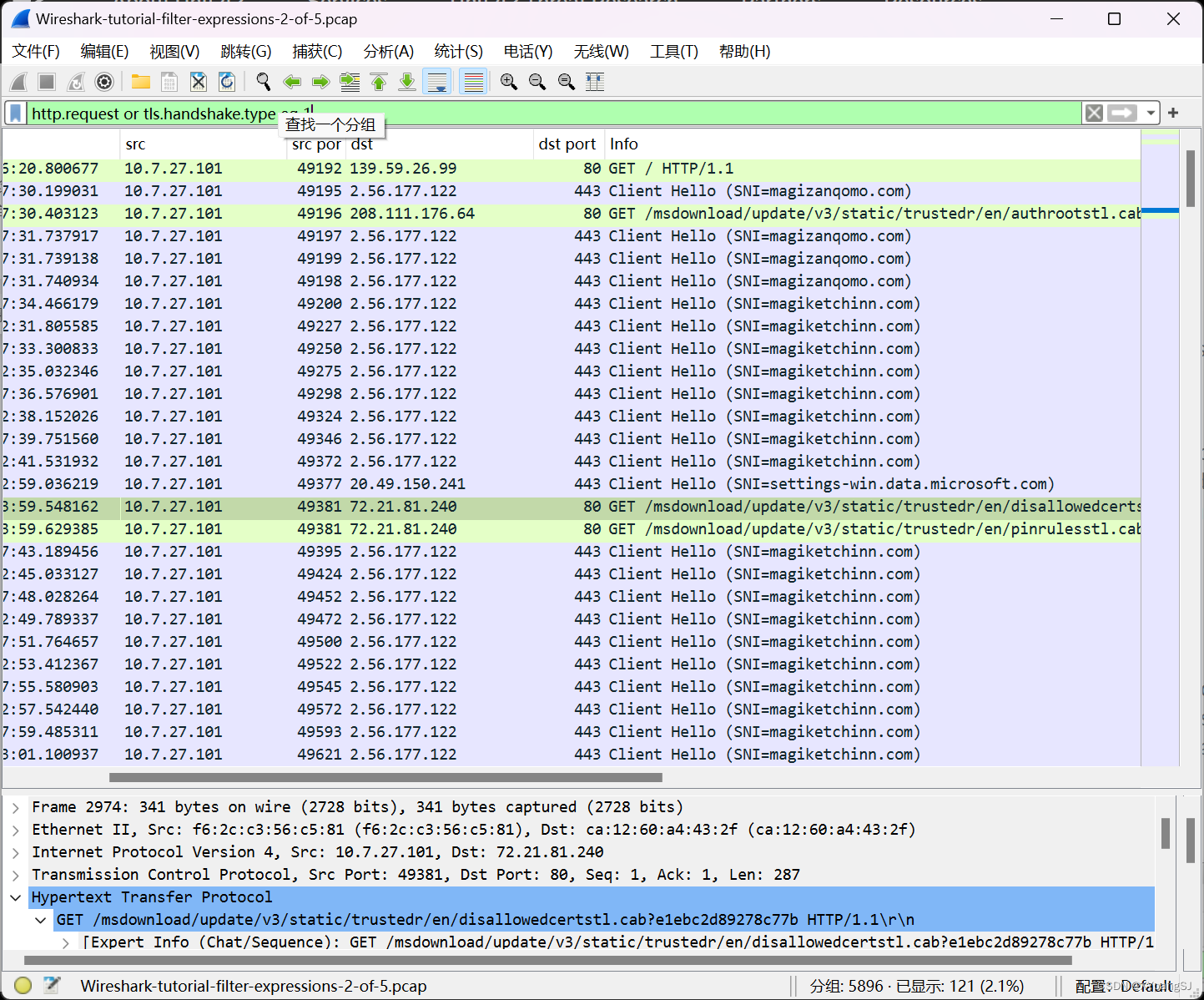Sort by the dst port column header

pyautogui.click(x=567, y=144)
